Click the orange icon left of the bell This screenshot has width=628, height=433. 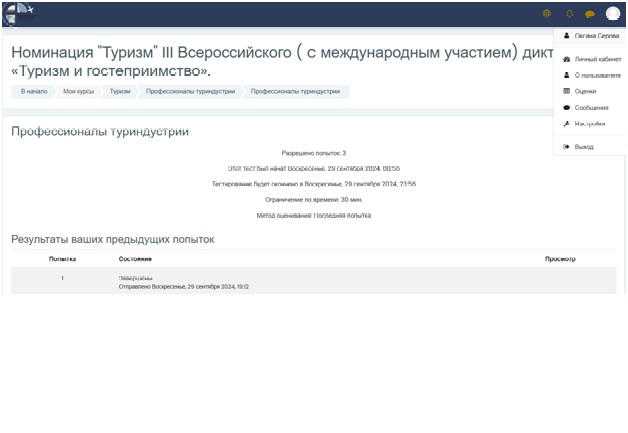(x=546, y=14)
